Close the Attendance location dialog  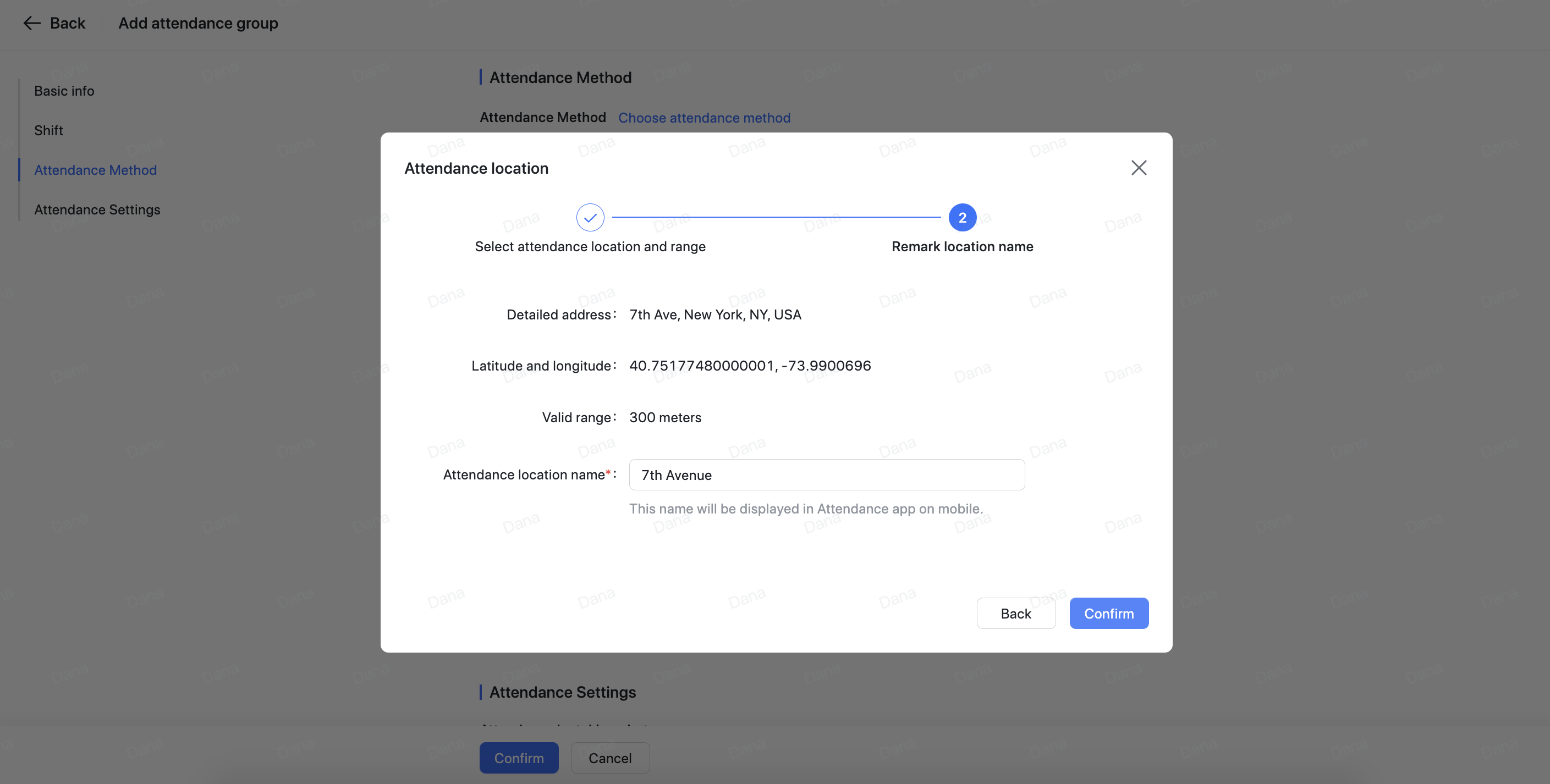[x=1138, y=168]
